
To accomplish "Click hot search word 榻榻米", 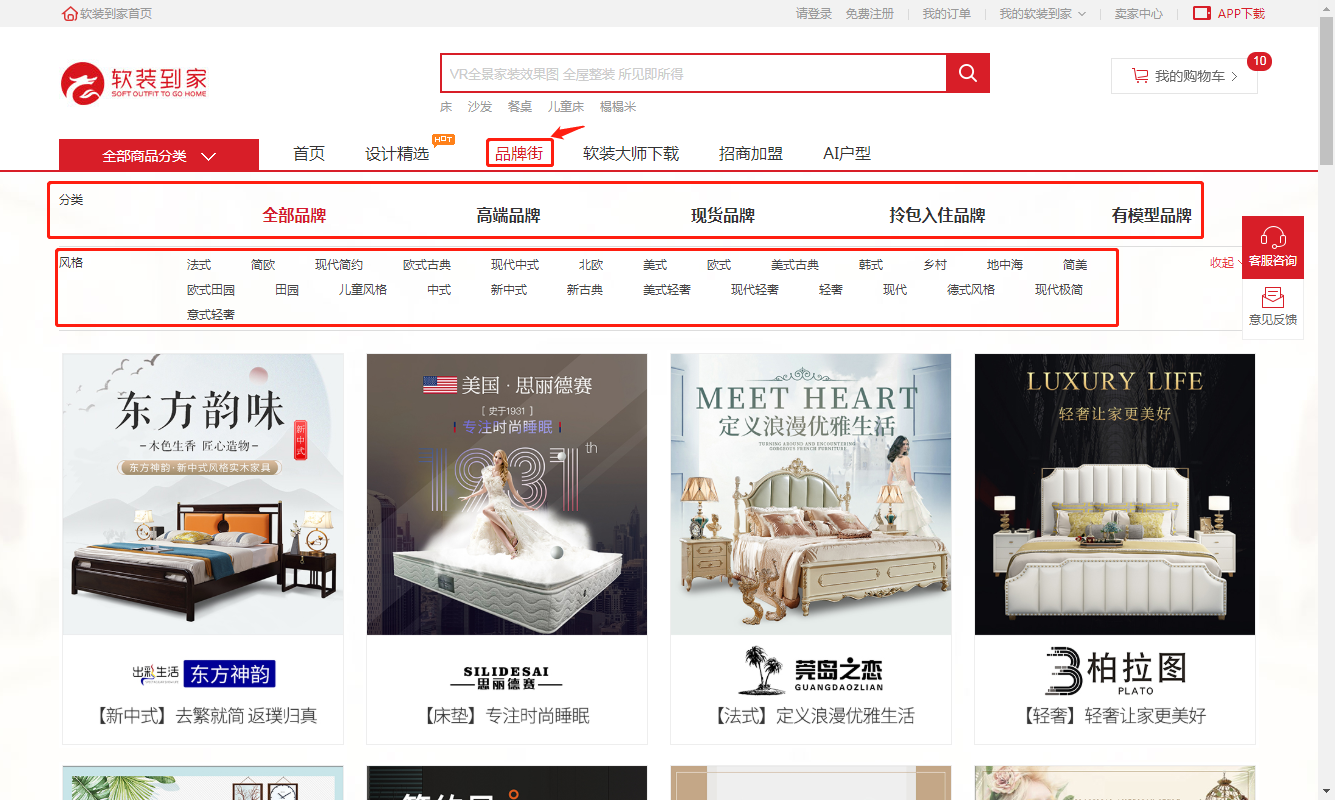I will point(618,106).
